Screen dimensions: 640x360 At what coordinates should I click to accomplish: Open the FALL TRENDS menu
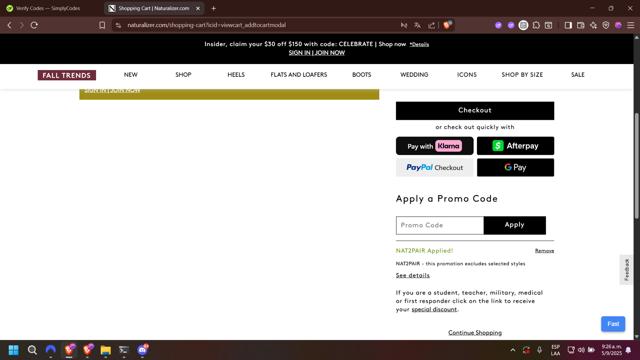tap(67, 75)
